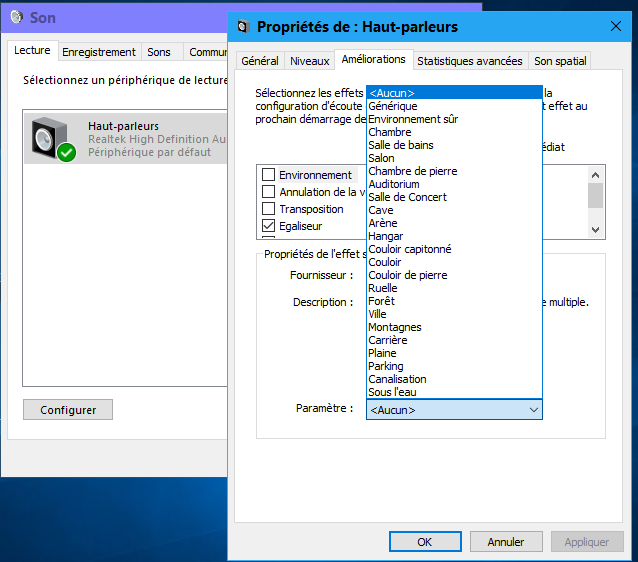Toggle the Annulation de la voix checkbox

click(x=268, y=192)
